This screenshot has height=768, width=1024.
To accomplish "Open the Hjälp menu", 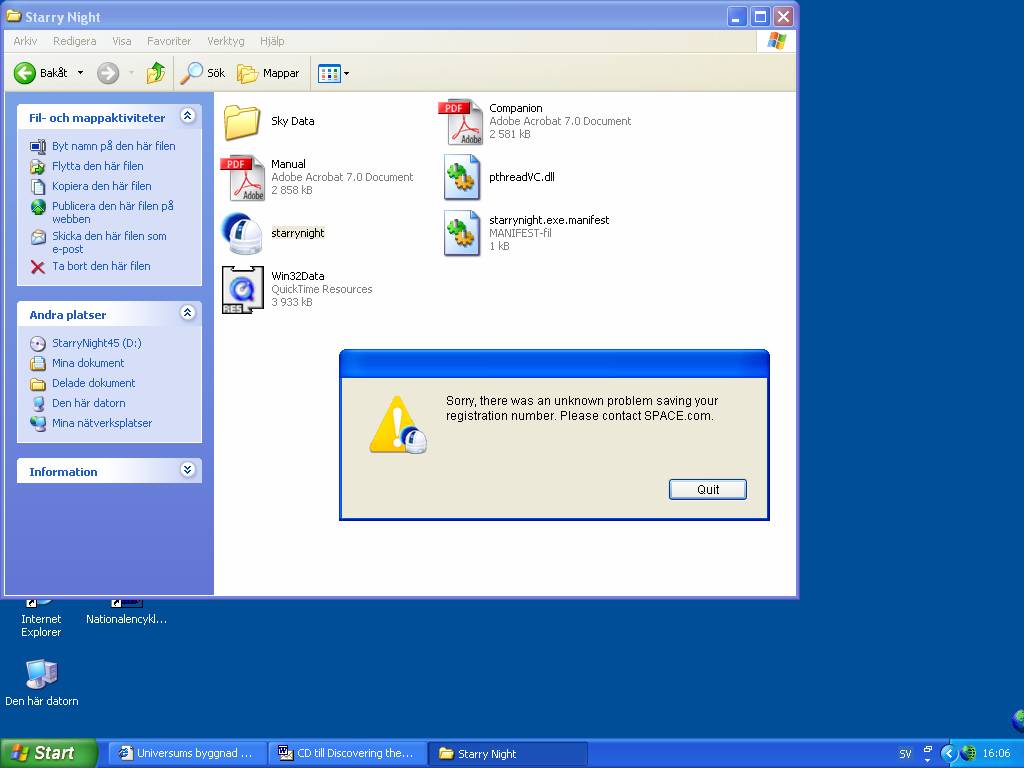I will [272, 41].
